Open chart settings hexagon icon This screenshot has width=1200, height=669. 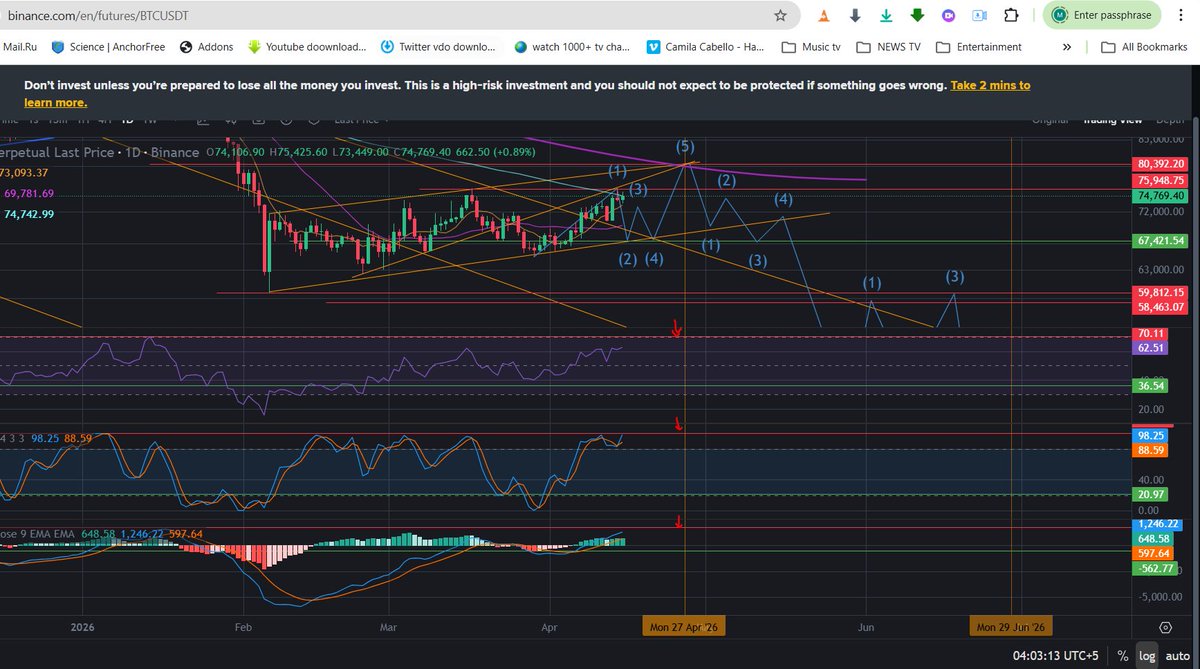(x=1165, y=627)
